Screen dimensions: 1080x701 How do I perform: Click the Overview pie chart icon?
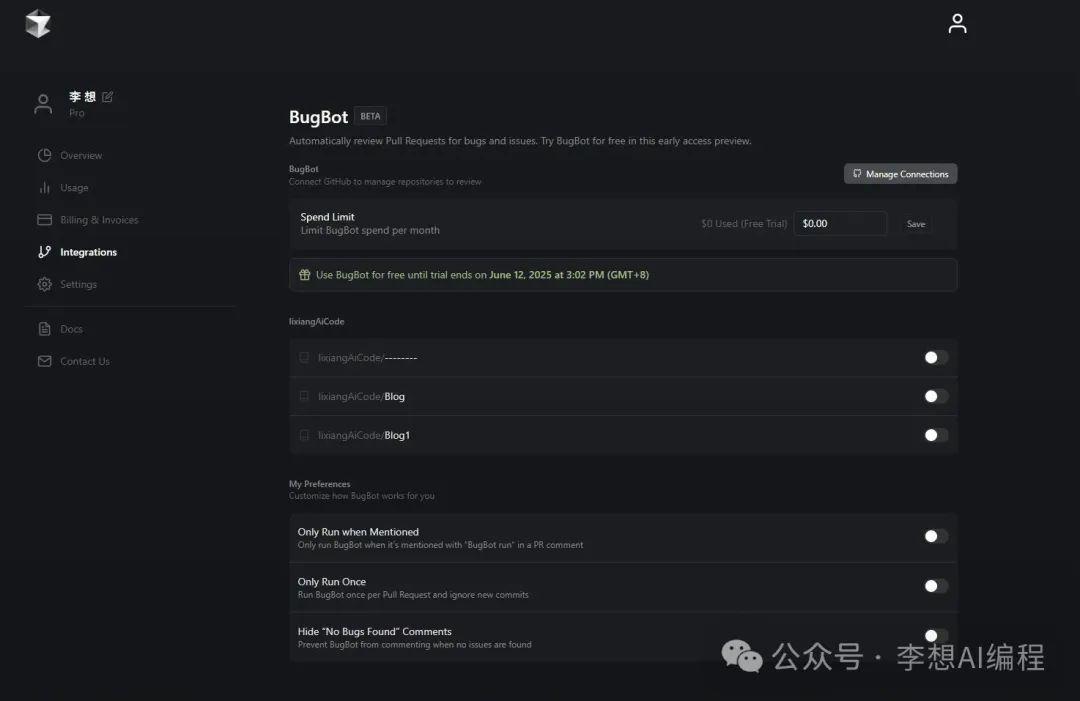point(44,155)
